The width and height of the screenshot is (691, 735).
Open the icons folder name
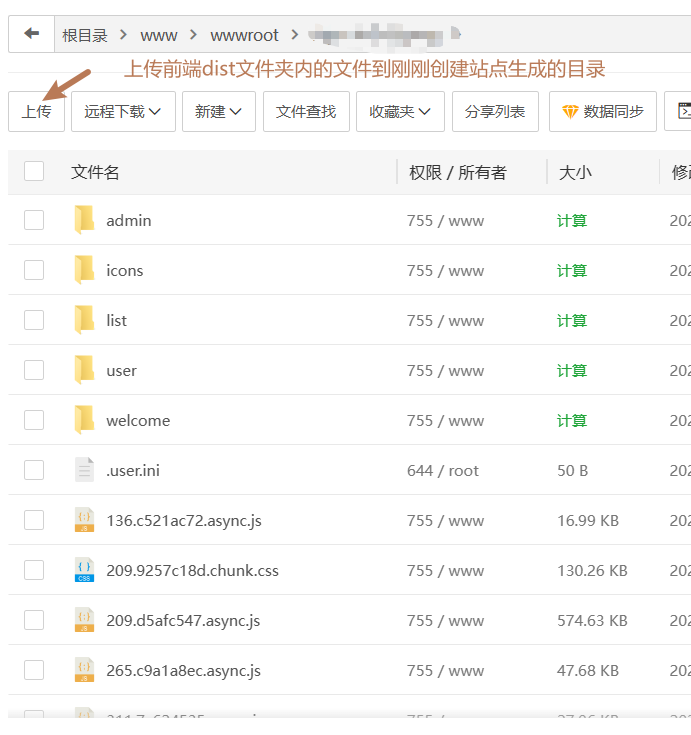click(125, 270)
